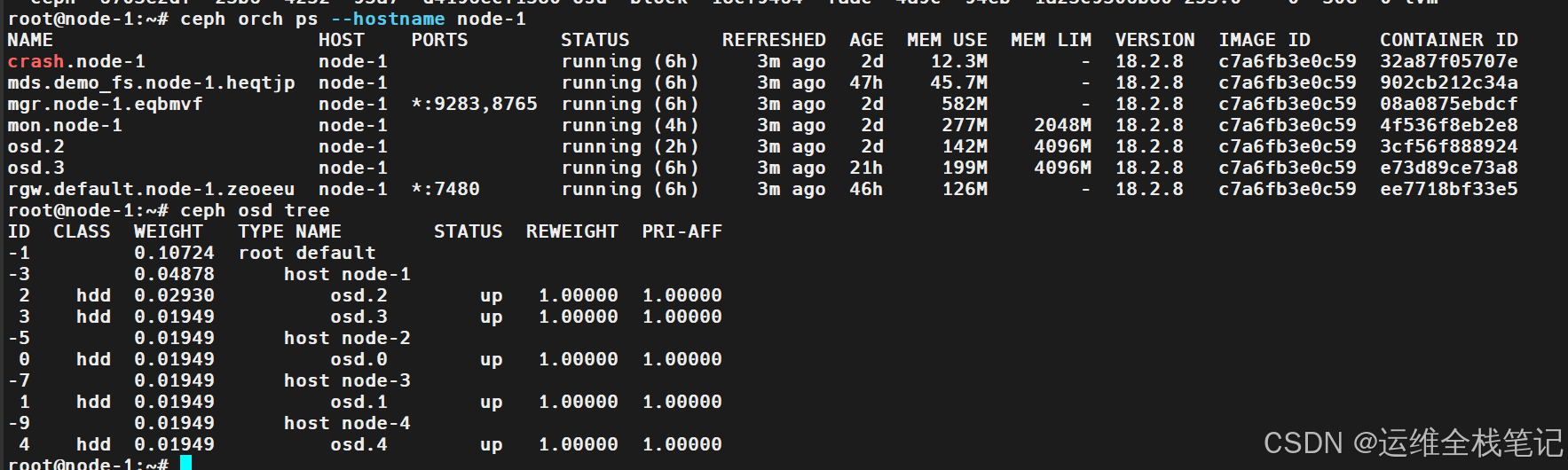Image resolution: width=1568 pixels, height=470 pixels.
Task: Click the 'up' status of osd.0
Action: (492, 360)
